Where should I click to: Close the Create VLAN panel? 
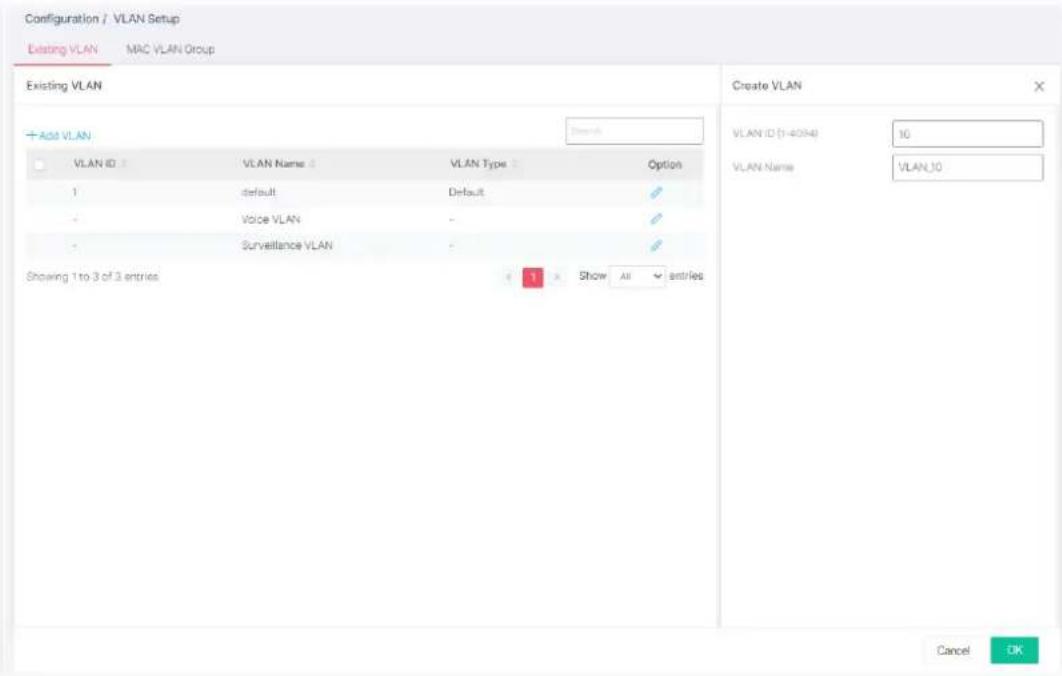tap(1039, 86)
